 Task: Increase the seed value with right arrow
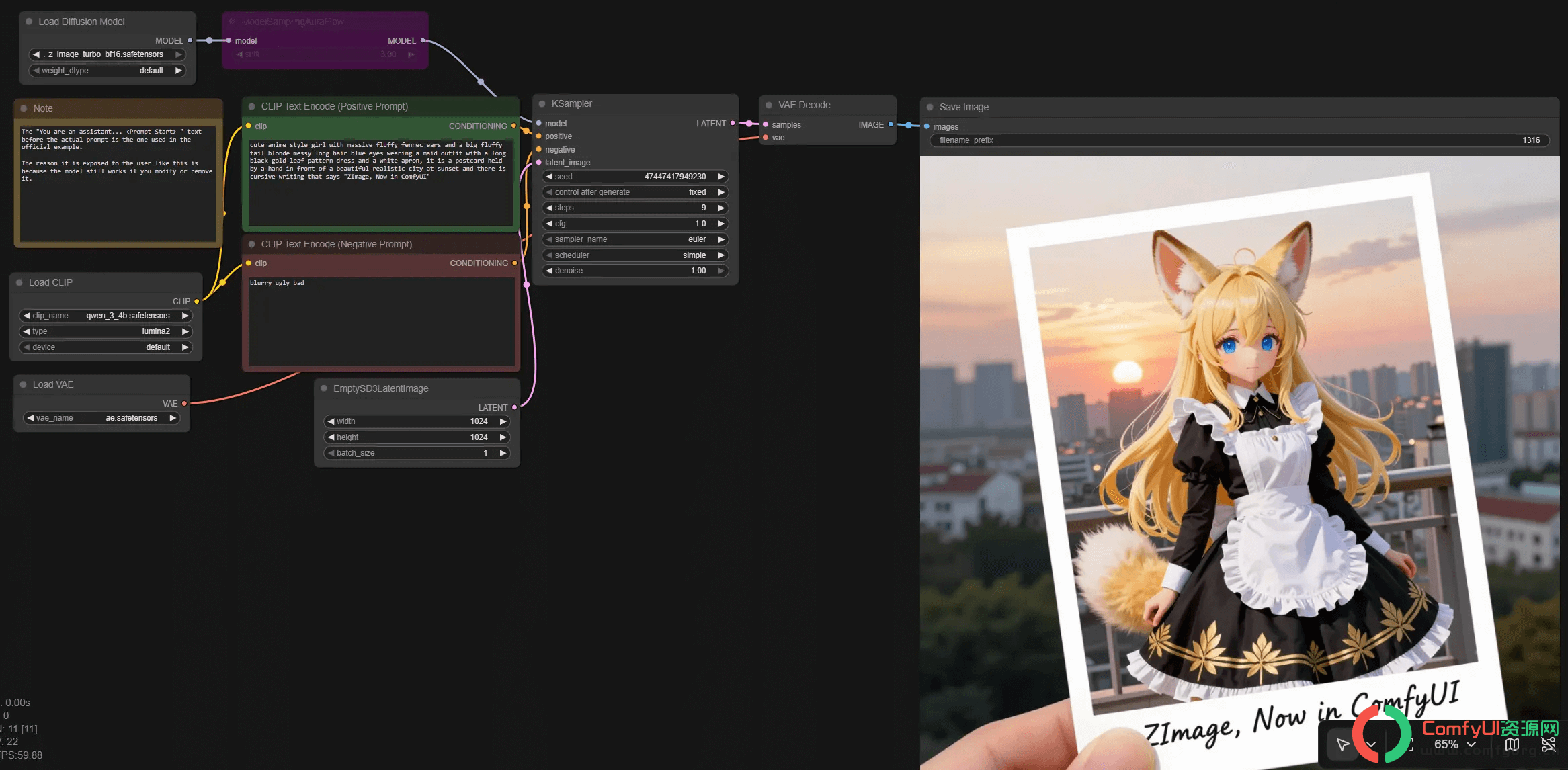point(720,177)
